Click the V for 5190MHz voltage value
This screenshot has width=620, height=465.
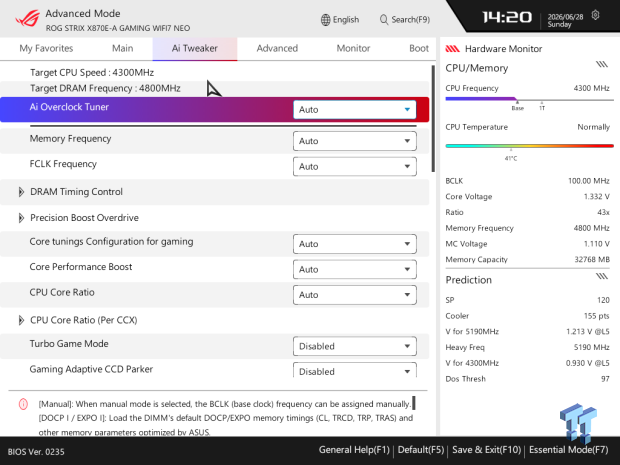coord(588,331)
